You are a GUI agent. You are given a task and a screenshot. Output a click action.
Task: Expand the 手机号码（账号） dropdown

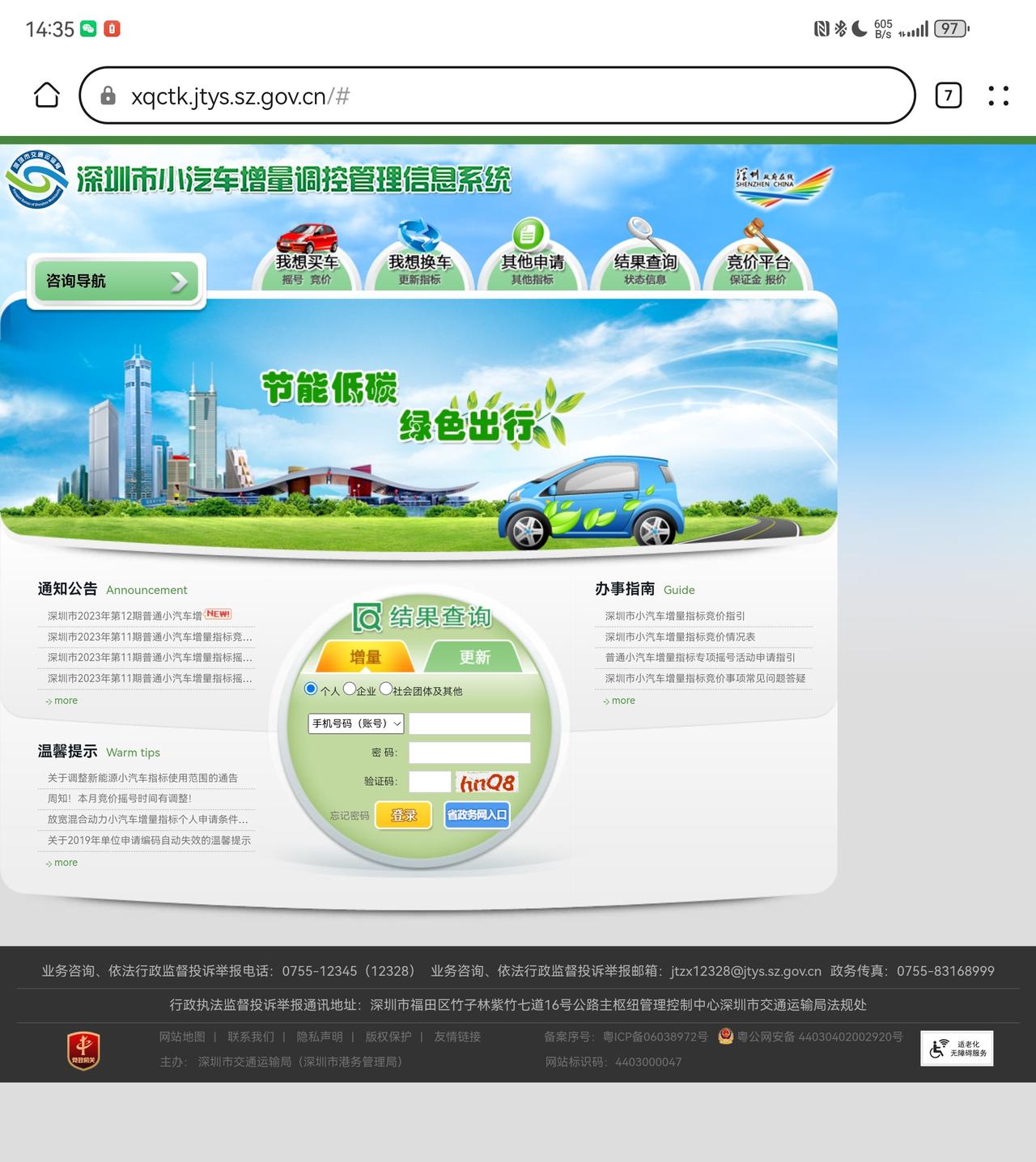[356, 723]
